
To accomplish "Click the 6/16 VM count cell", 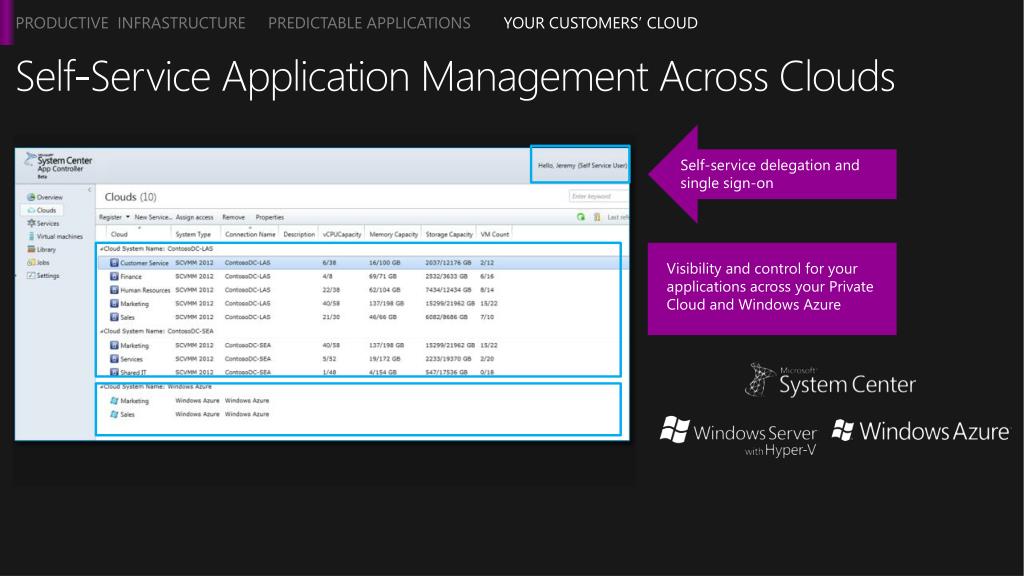I will [487, 277].
